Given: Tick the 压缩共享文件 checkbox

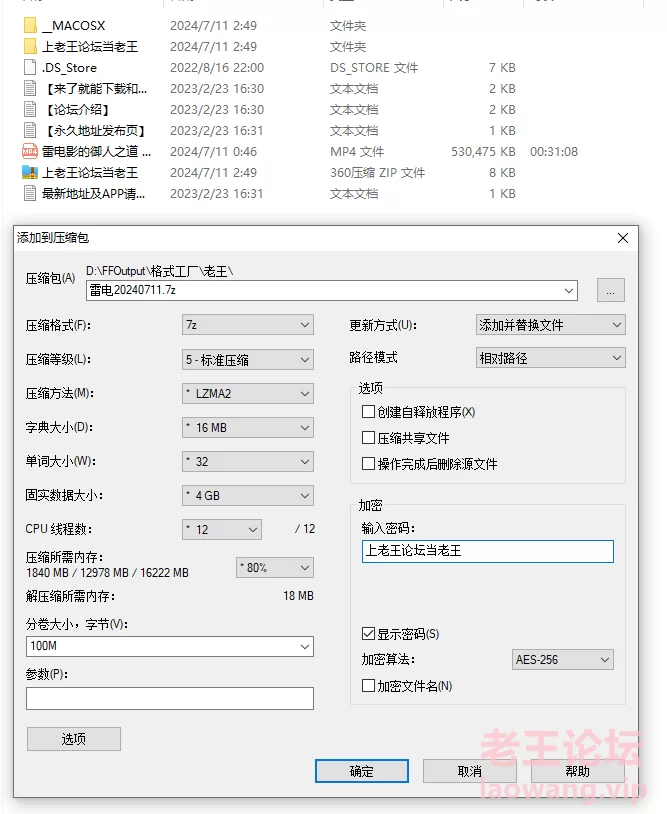Looking at the screenshot, I should (x=368, y=438).
